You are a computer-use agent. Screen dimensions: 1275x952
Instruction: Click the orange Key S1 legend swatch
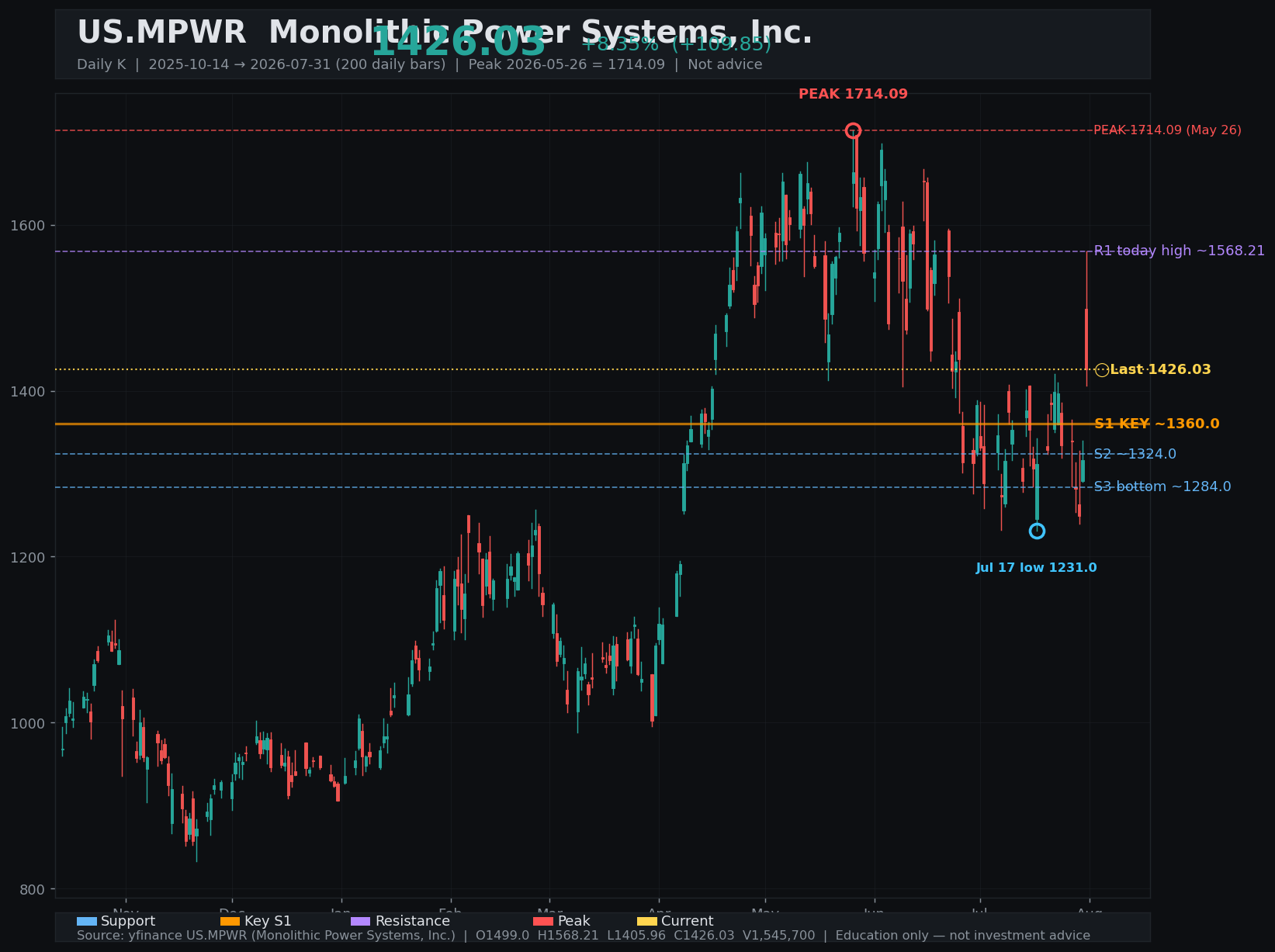(x=230, y=922)
